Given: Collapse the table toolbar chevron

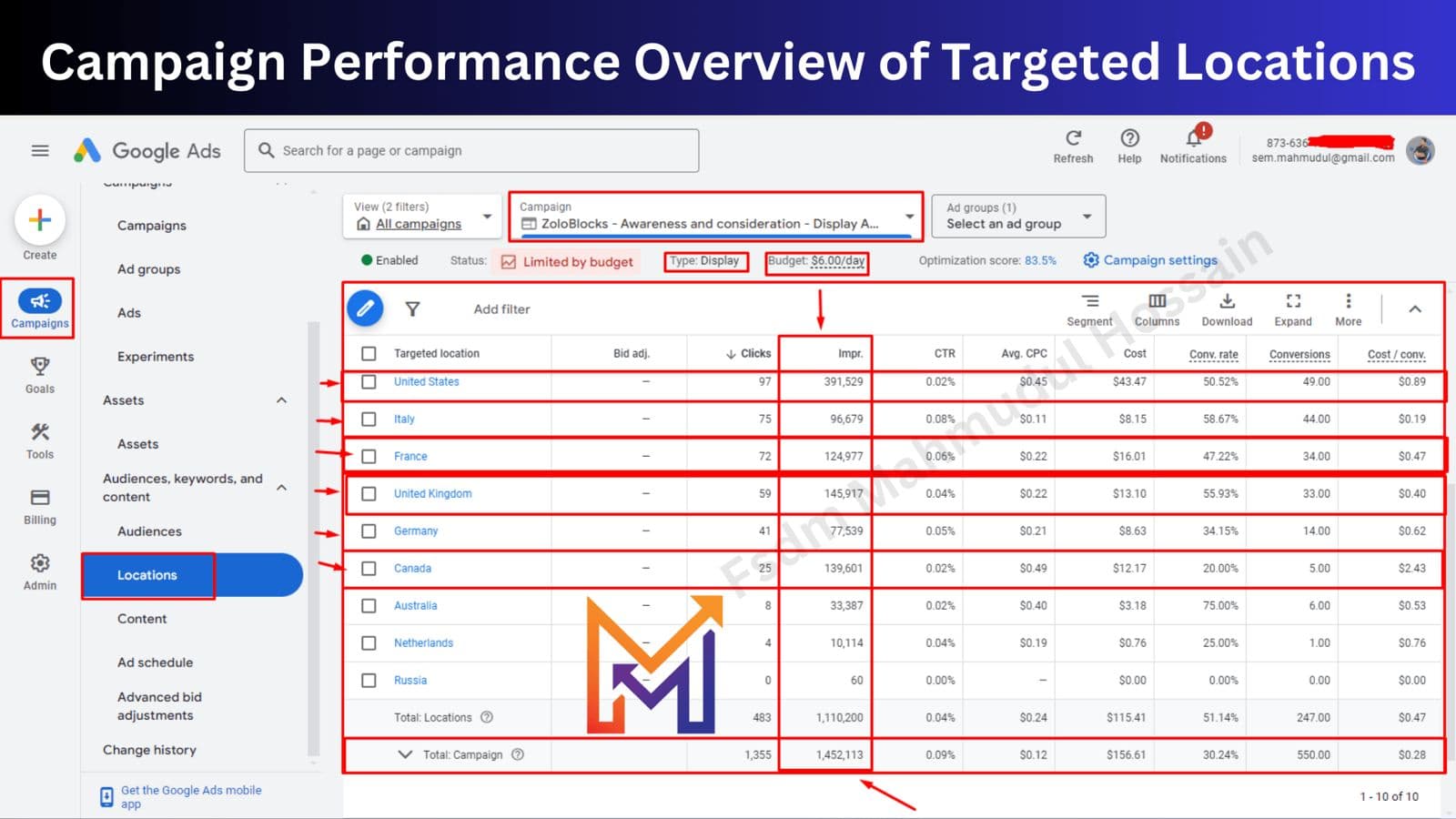Looking at the screenshot, I should (1415, 309).
